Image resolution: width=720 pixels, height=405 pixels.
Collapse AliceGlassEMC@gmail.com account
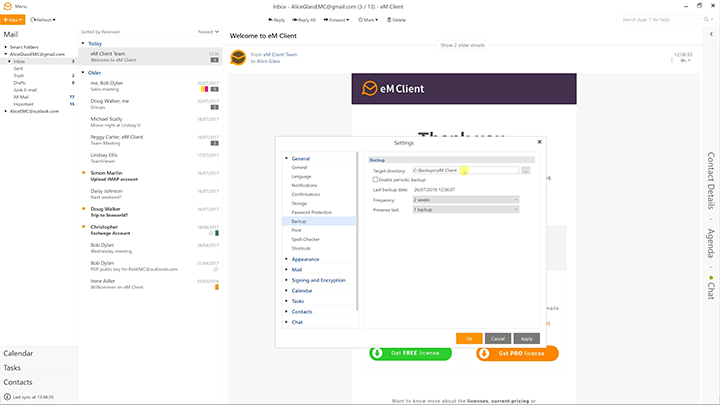coord(6,54)
